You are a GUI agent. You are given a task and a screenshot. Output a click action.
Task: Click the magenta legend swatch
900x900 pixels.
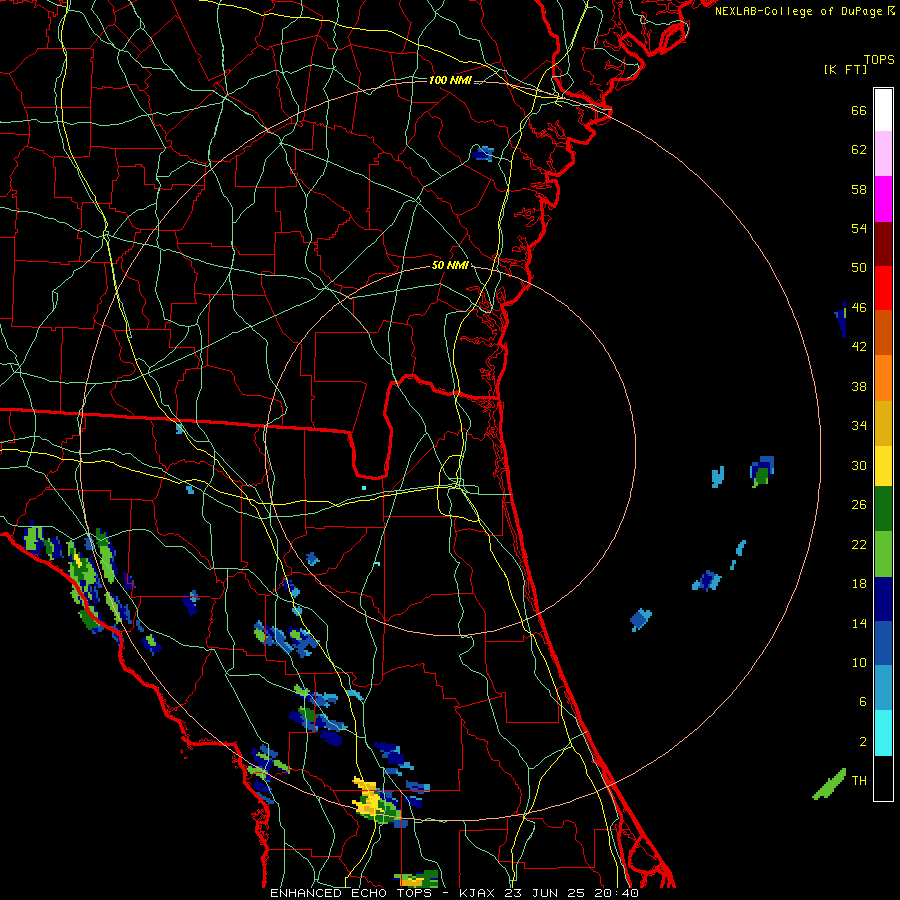tap(883, 199)
